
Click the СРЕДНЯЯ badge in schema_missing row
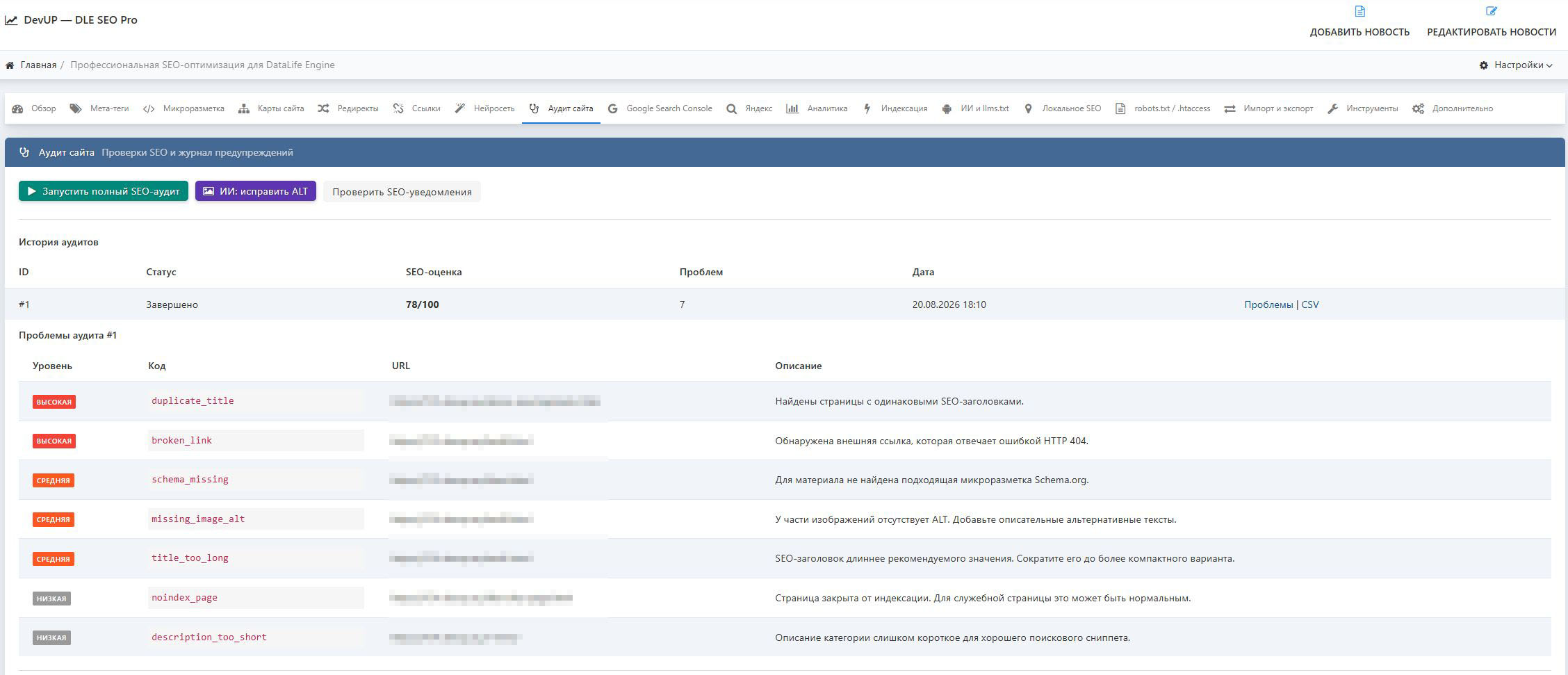point(54,480)
